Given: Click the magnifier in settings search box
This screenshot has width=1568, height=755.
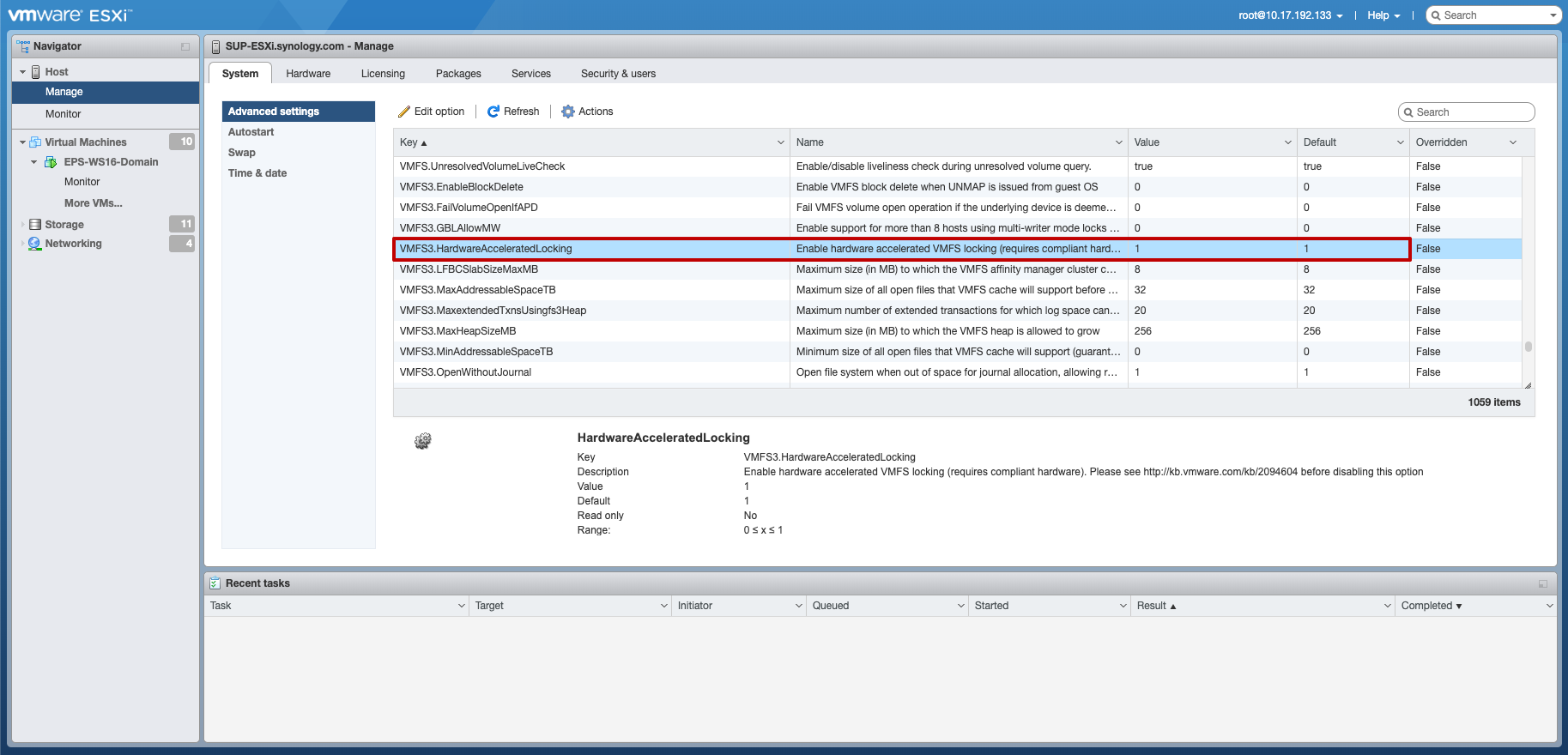Looking at the screenshot, I should [x=1408, y=112].
